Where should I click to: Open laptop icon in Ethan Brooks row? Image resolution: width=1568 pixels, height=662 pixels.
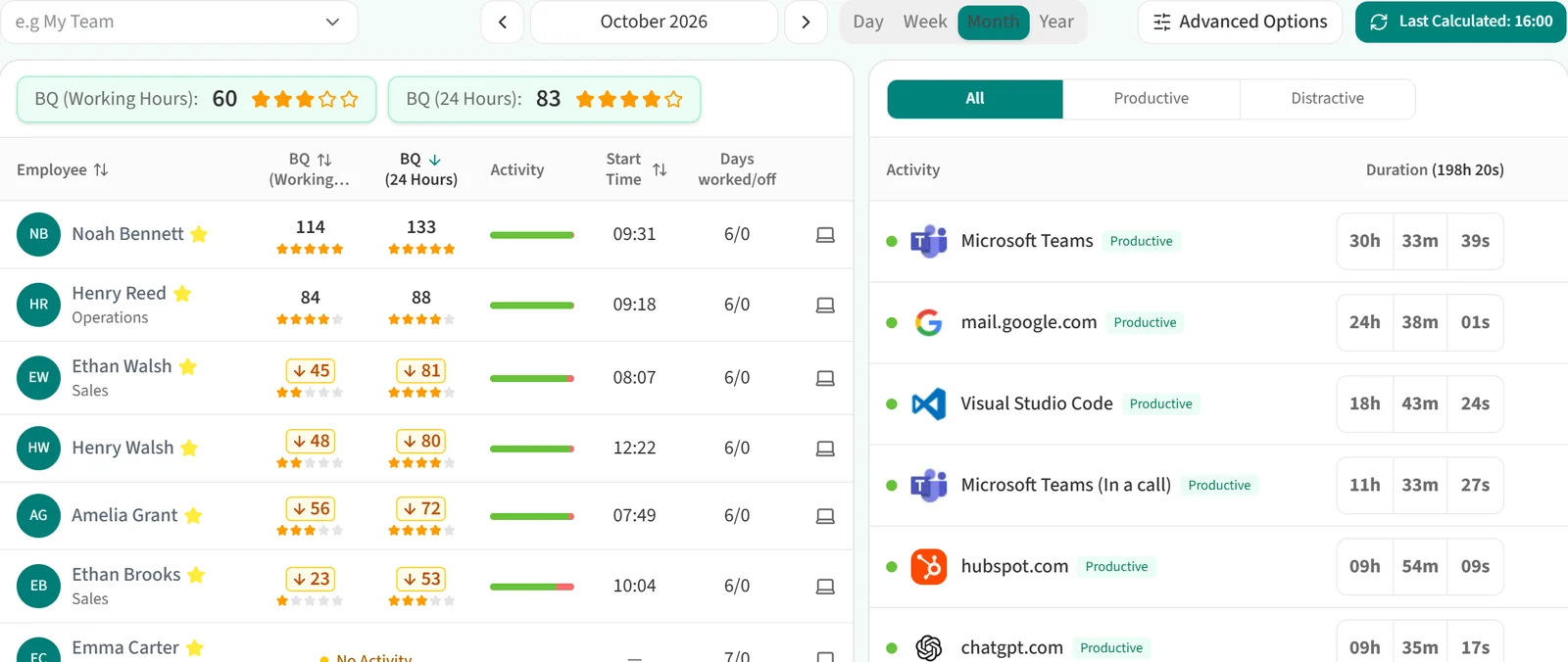[x=825, y=587]
